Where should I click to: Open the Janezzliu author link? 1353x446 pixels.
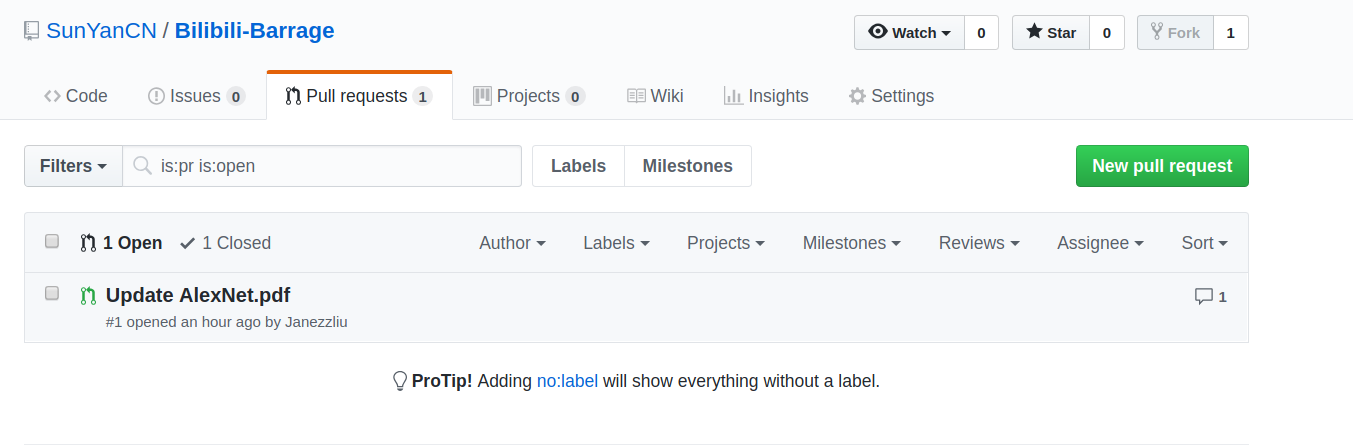(x=316, y=322)
